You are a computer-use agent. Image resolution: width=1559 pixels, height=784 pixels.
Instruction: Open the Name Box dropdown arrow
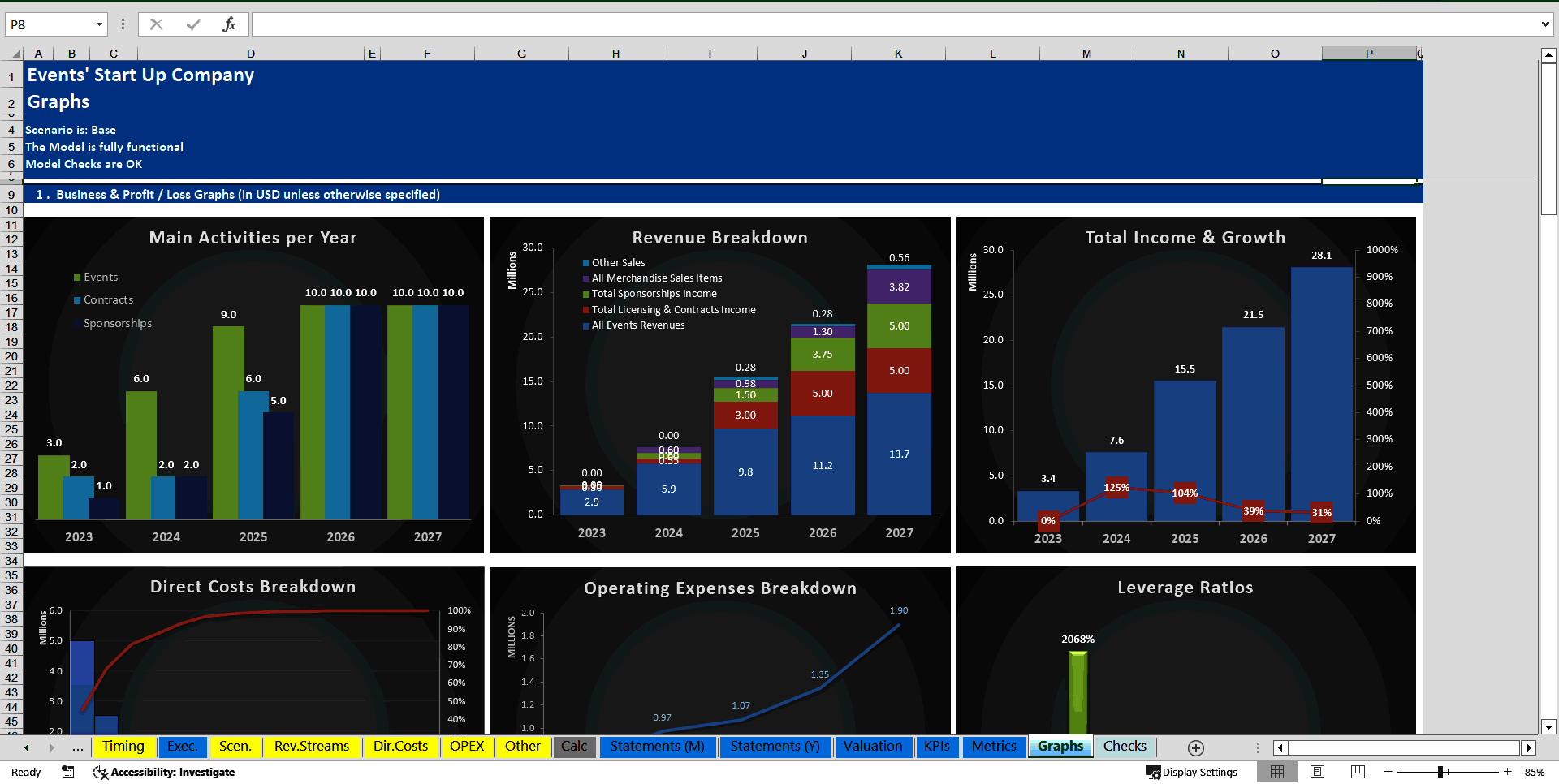click(x=99, y=24)
